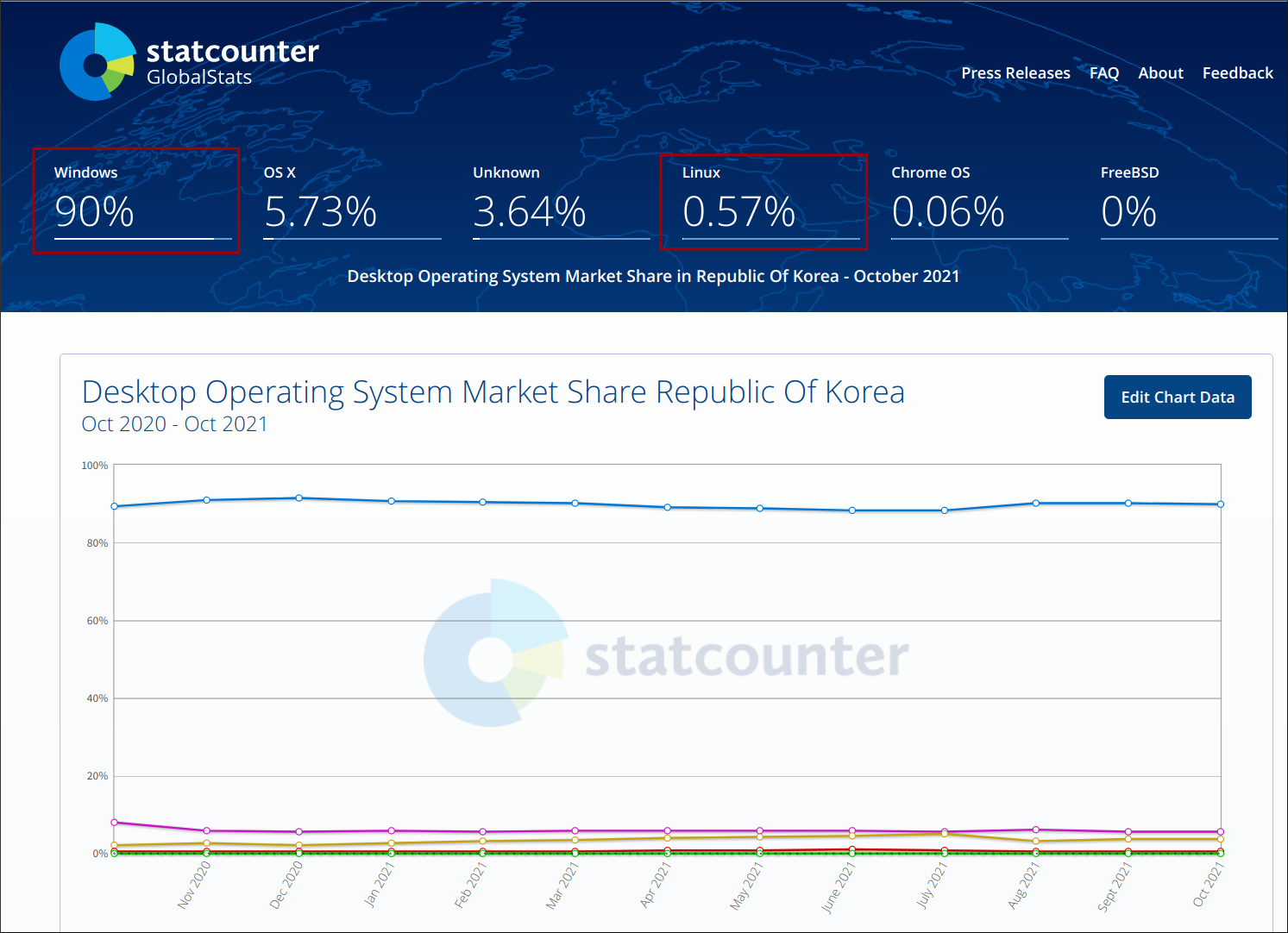
Task: Go to the FAQ link
Action: coord(1104,73)
